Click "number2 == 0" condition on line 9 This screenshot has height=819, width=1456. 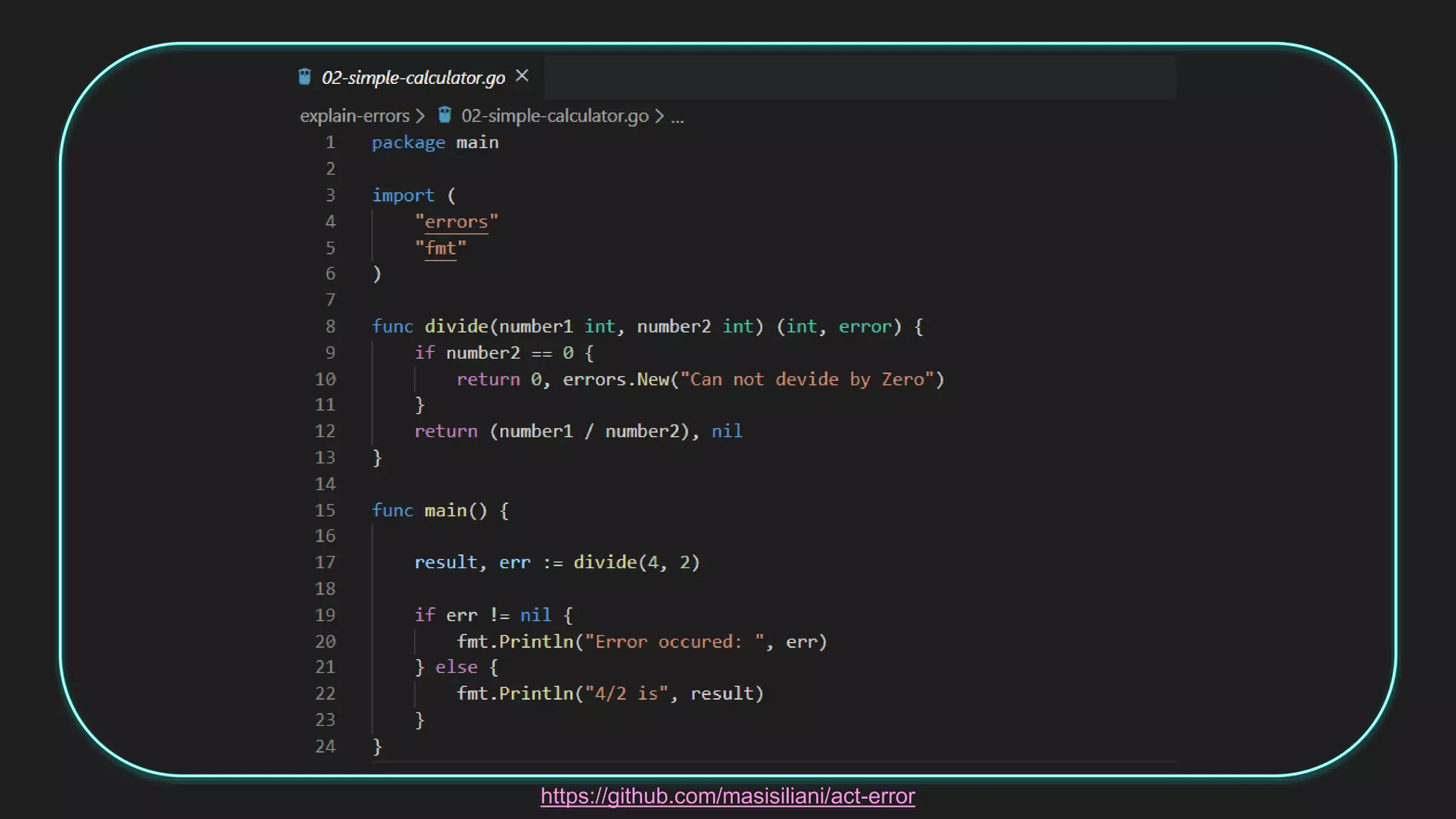point(510,353)
